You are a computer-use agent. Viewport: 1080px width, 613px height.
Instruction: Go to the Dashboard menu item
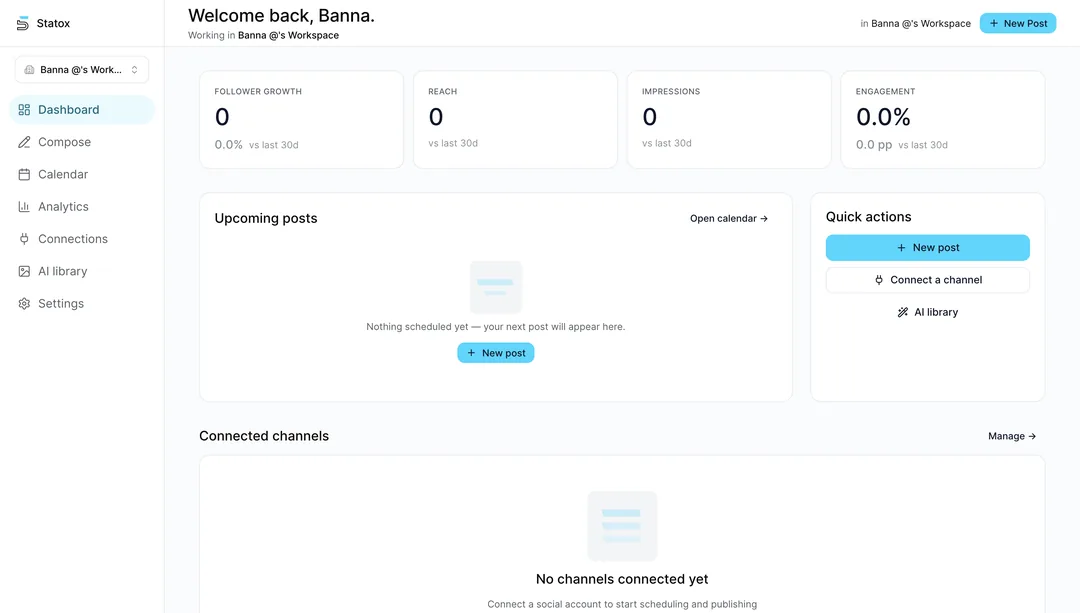[82, 110]
